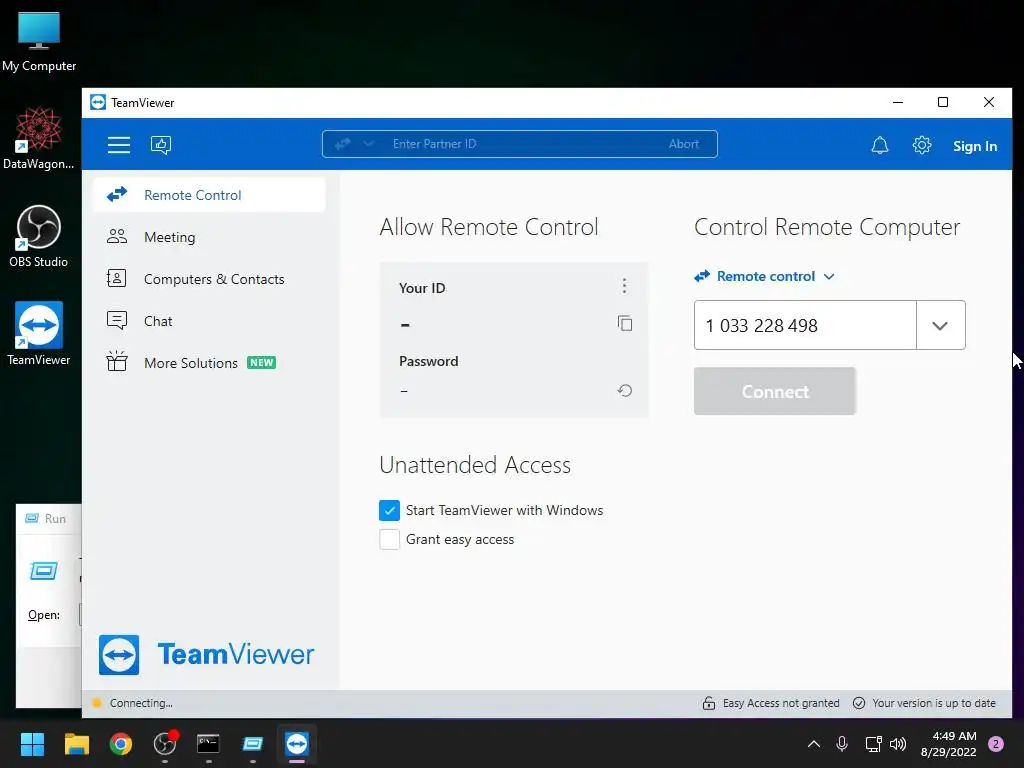Click Your version is up to date

(x=924, y=703)
